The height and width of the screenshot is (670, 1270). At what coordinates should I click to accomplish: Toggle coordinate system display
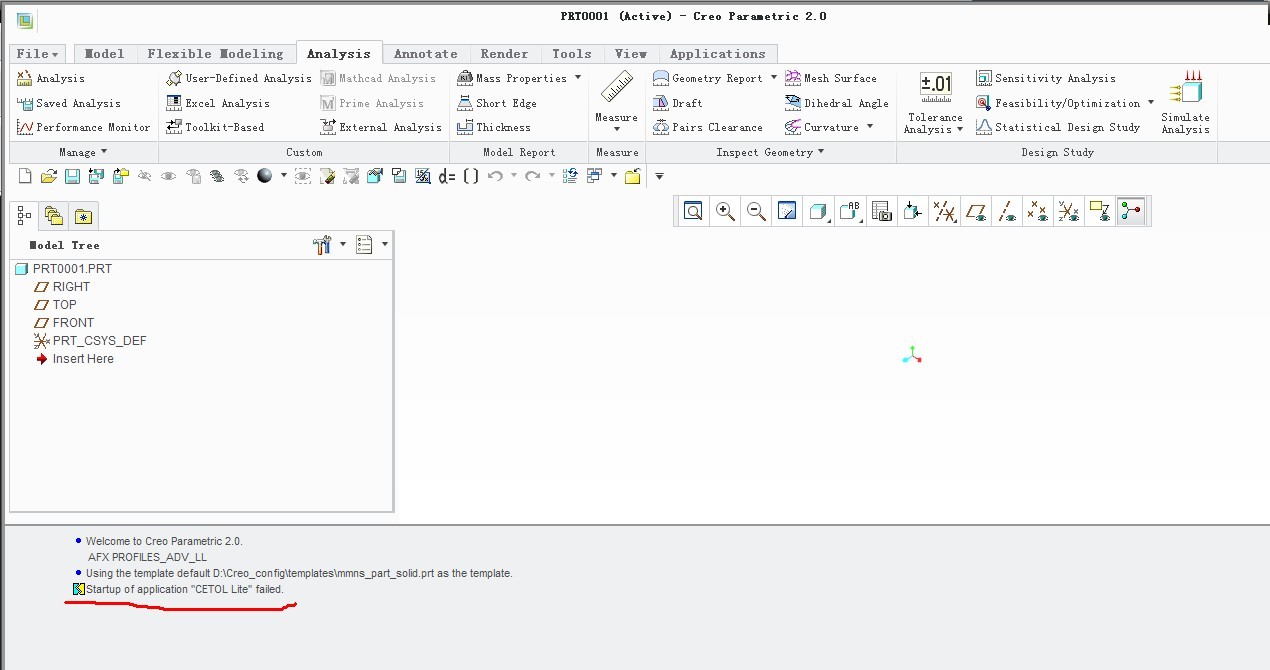[1068, 211]
